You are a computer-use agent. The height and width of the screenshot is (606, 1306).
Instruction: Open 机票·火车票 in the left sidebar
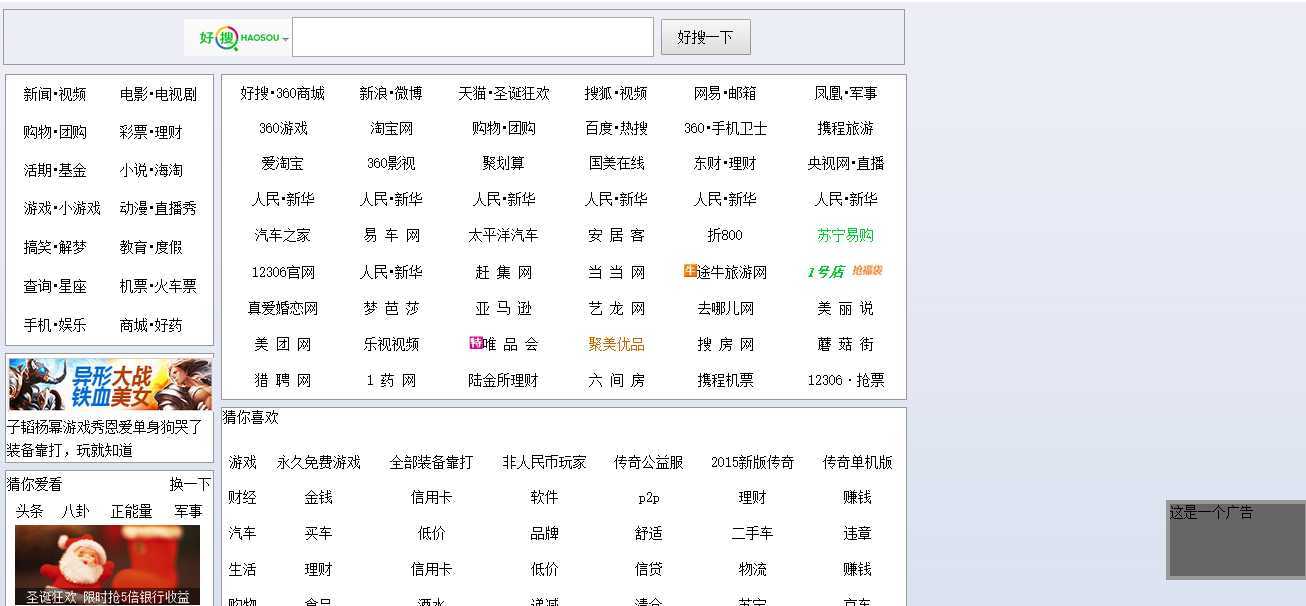tap(158, 286)
